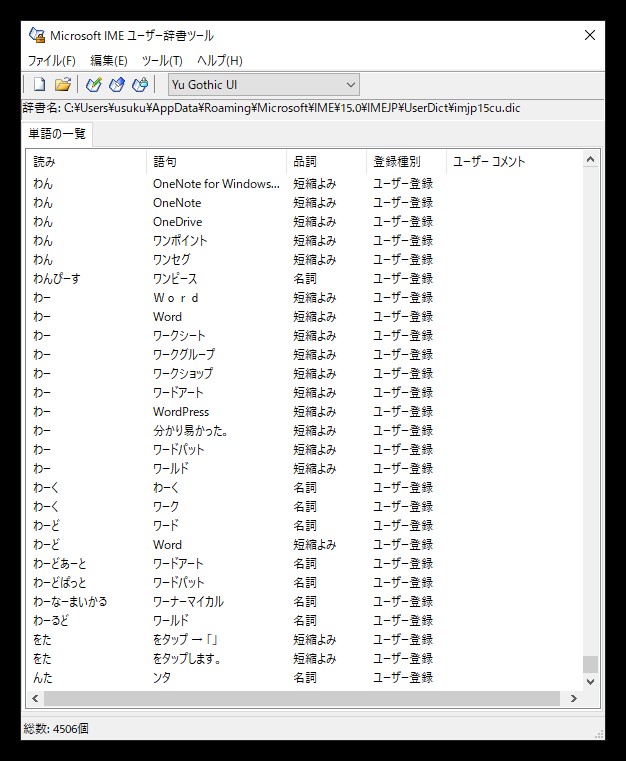
Task: Click the delete word toolbar icon
Action: click(x=140, y=85)
